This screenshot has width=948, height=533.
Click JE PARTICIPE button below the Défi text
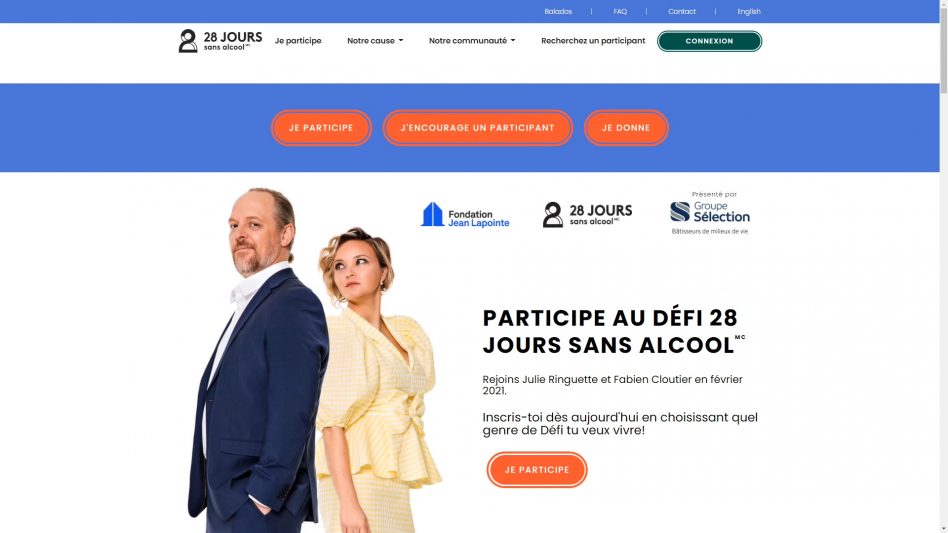point(537,470)
